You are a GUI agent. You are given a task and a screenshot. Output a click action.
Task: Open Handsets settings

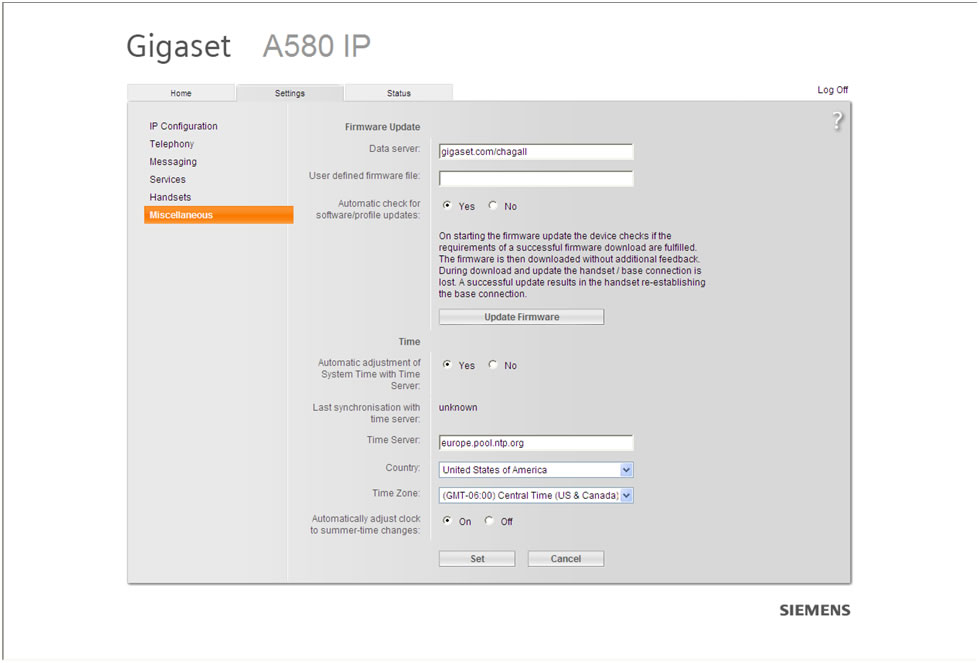(170, 197)
